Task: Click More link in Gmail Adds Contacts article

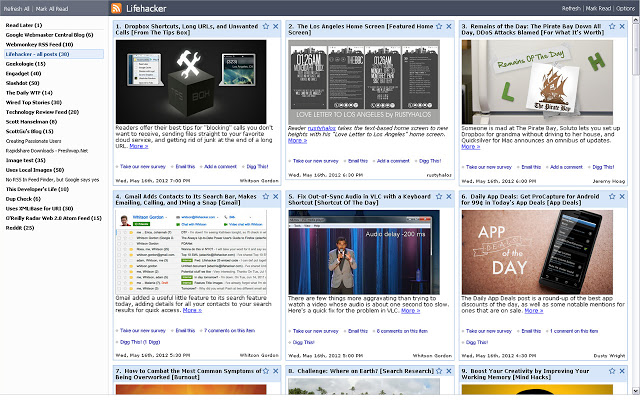Action: click(192, 310)
